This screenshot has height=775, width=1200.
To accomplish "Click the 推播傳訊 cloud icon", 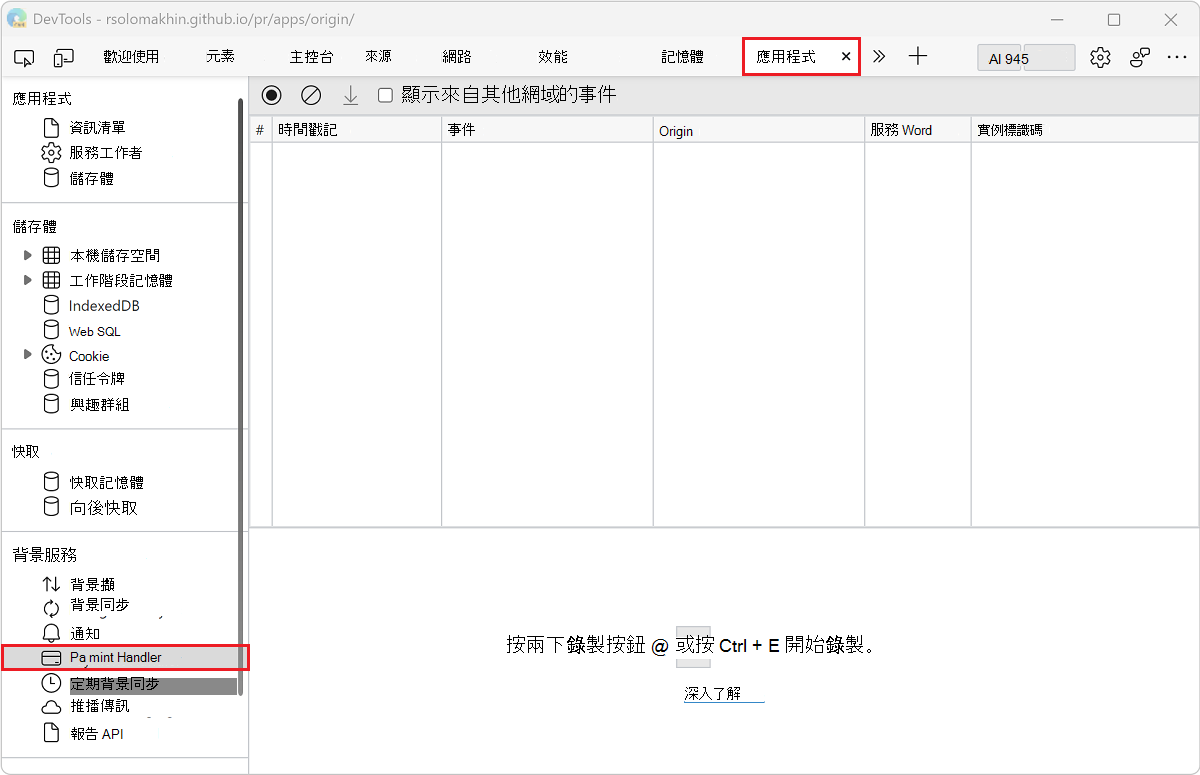I will point(51,707).
